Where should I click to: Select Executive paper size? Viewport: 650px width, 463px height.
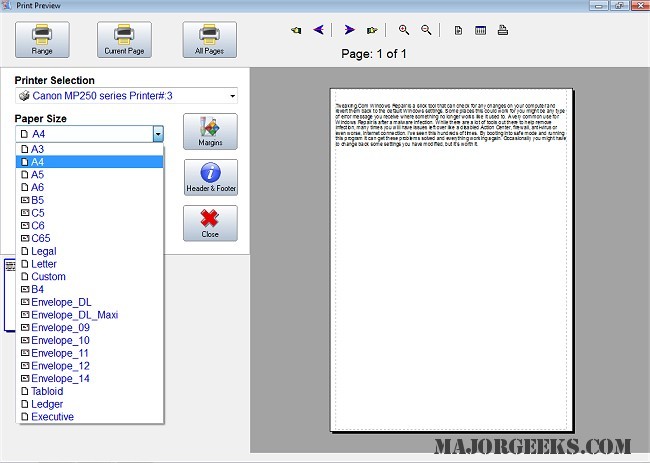click(90, 417)
